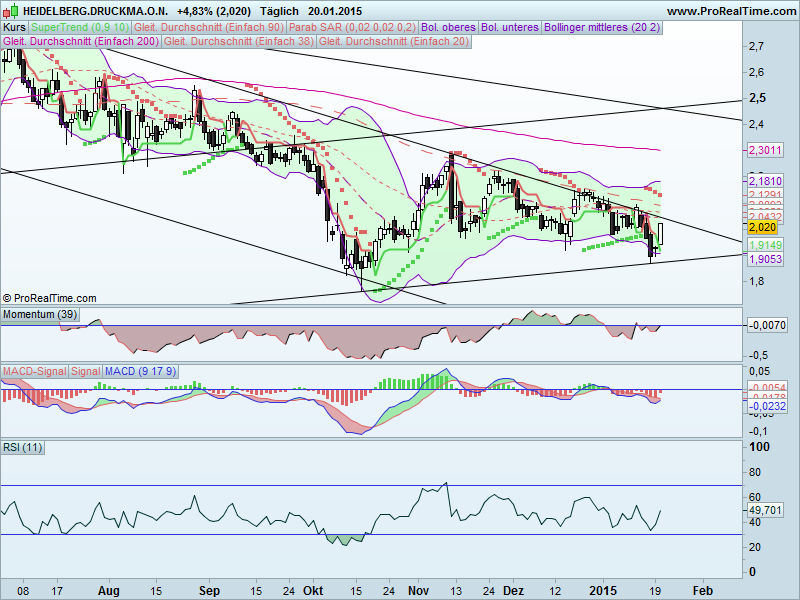Click the upper Bollinger value 2,1810
This screenshot has height=600, width=800.
[765, 181]
